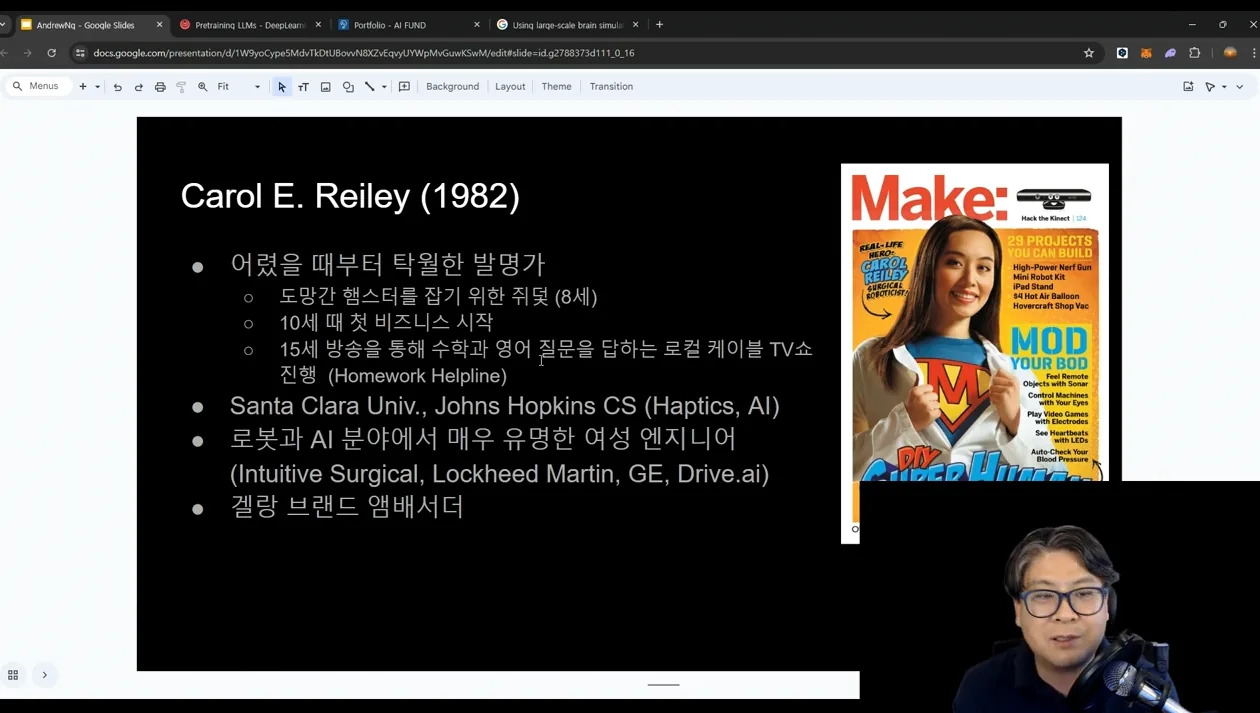
Task: Select the paint format tool
Action: (181, 87)
